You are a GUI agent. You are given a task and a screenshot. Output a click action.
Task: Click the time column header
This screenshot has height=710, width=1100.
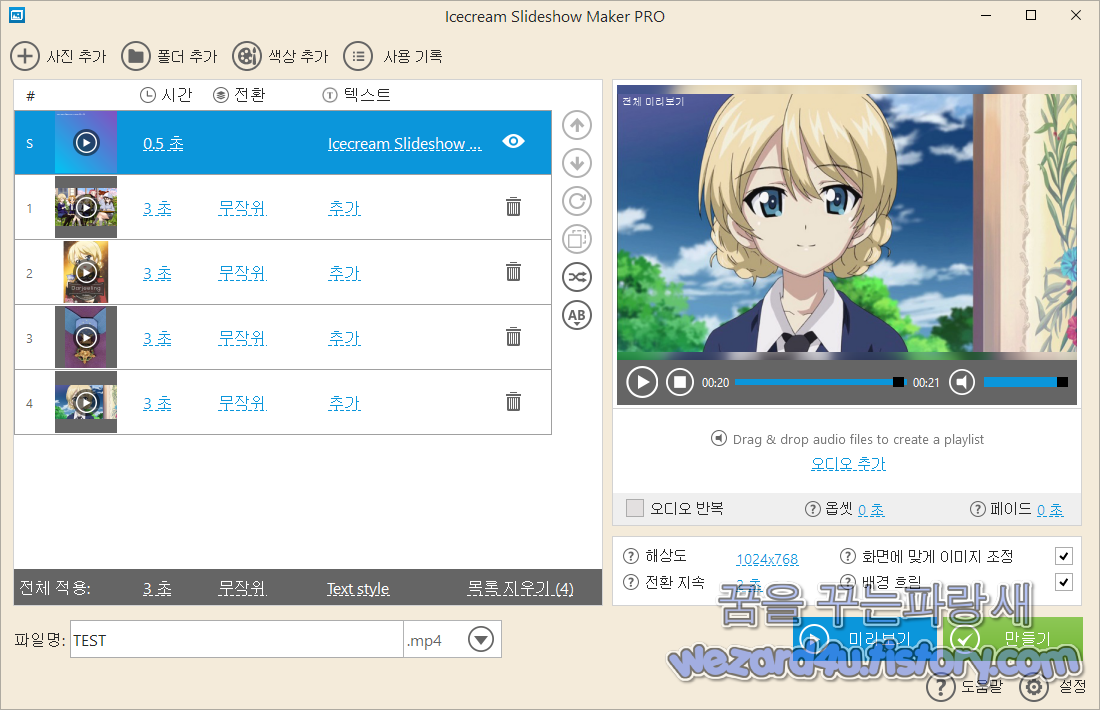tap(166, 95)
